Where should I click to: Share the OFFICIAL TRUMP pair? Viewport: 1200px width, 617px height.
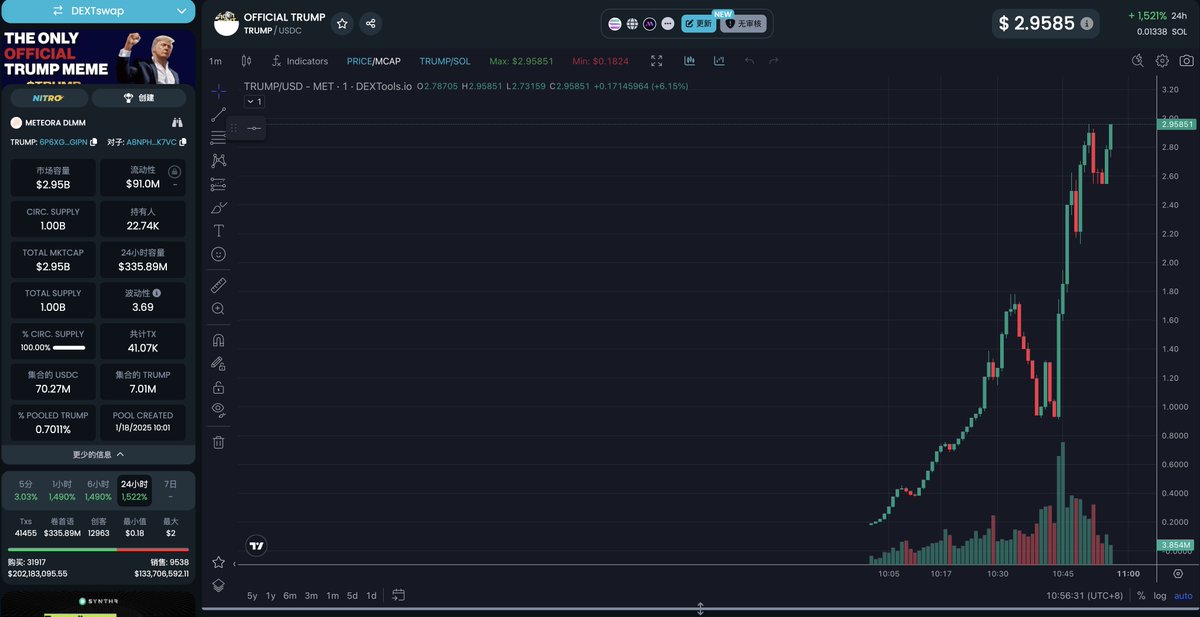point(370,23)
